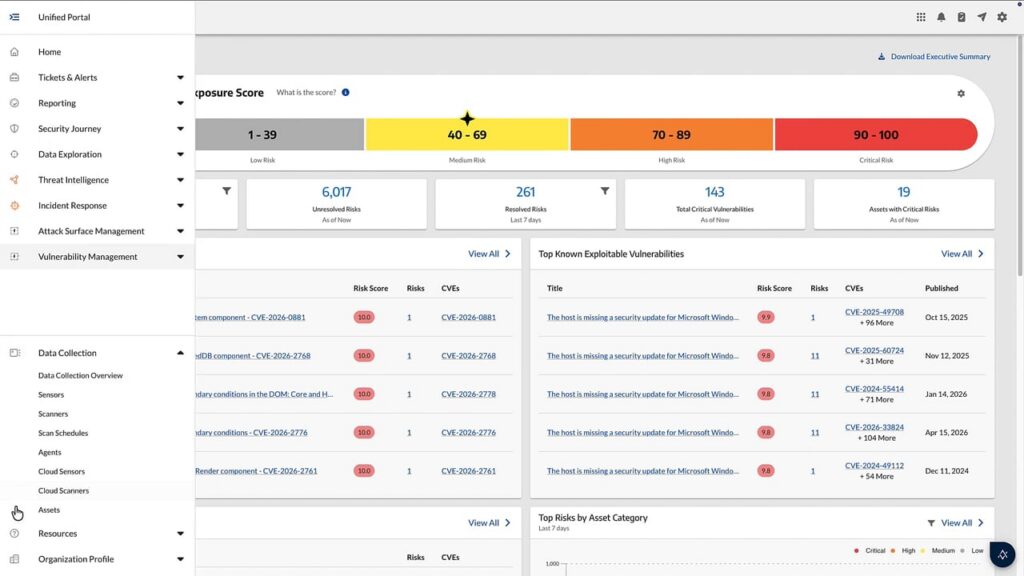
Task: Open CVE-2026-33824 link
Action: (x=874, y=427)
